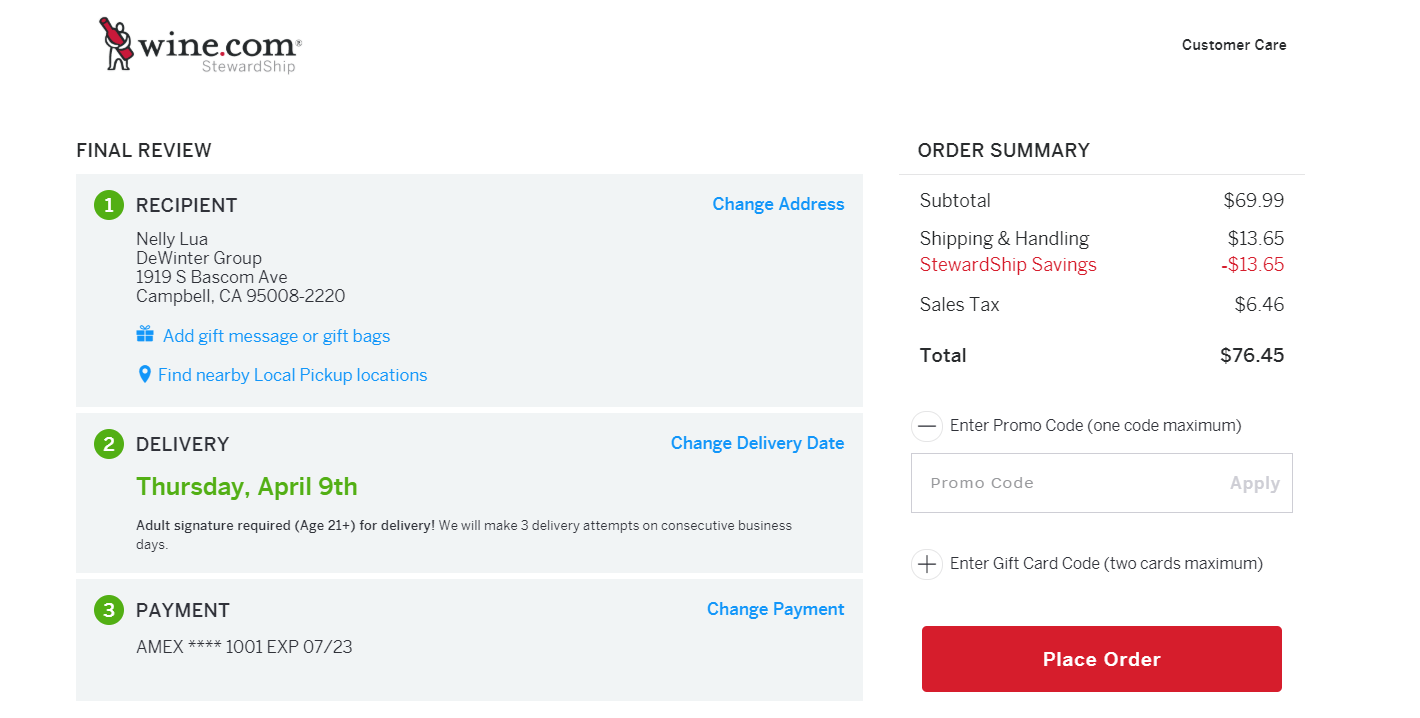Click Change Delivery Date link

[757, 443]
